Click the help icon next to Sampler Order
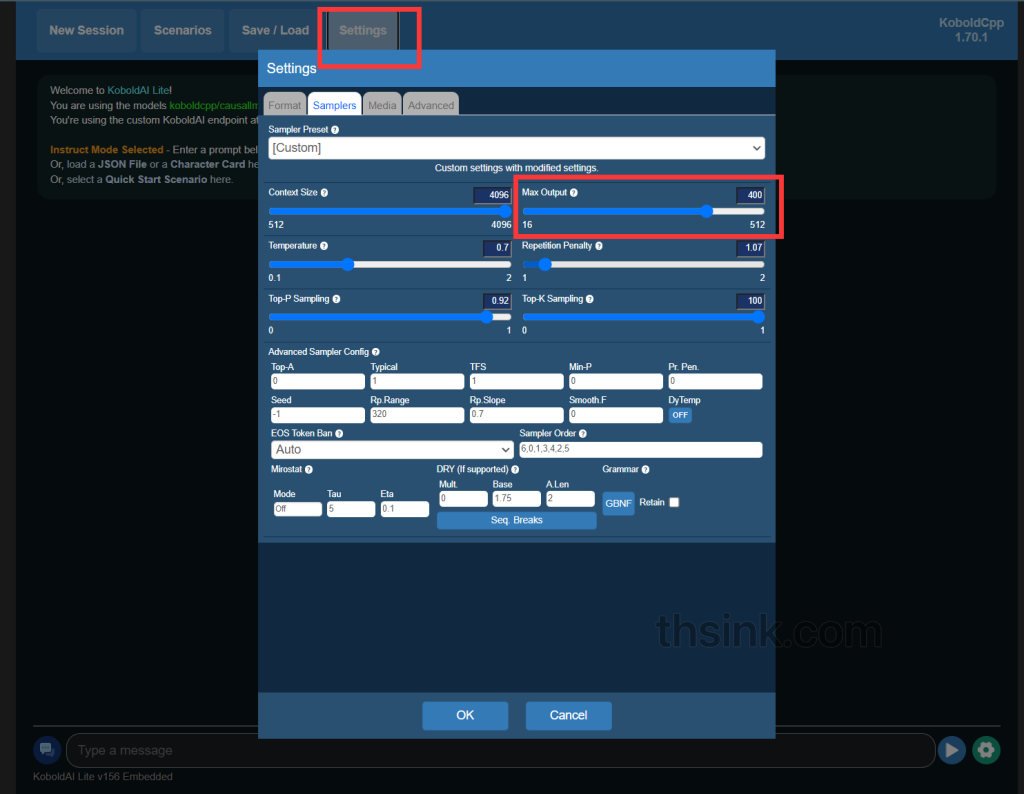Image resolution: width=1024 pixels, height=794 pixels. click(x=583, y=434)
